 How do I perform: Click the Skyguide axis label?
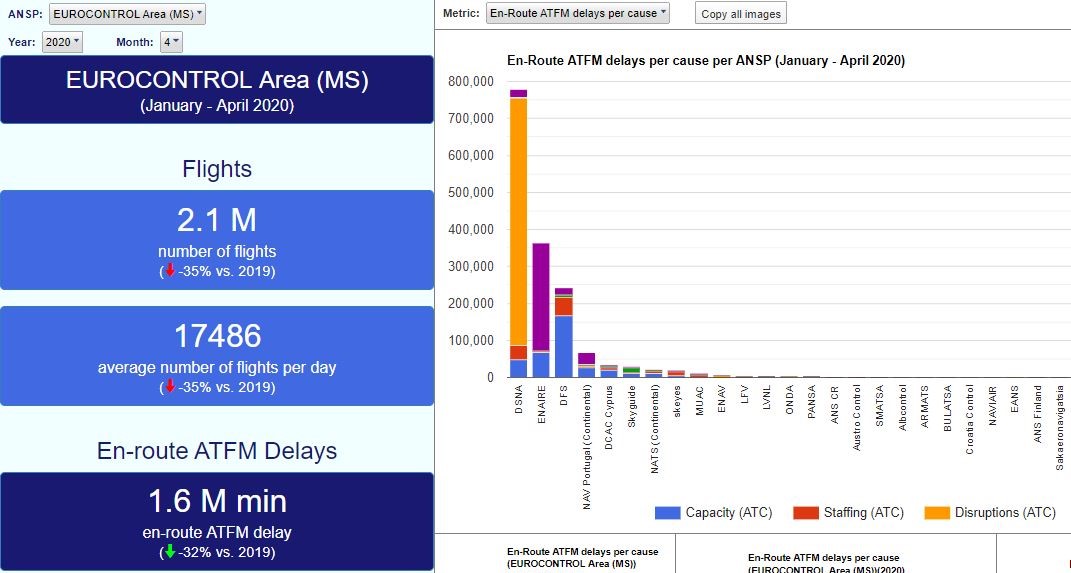632,406
